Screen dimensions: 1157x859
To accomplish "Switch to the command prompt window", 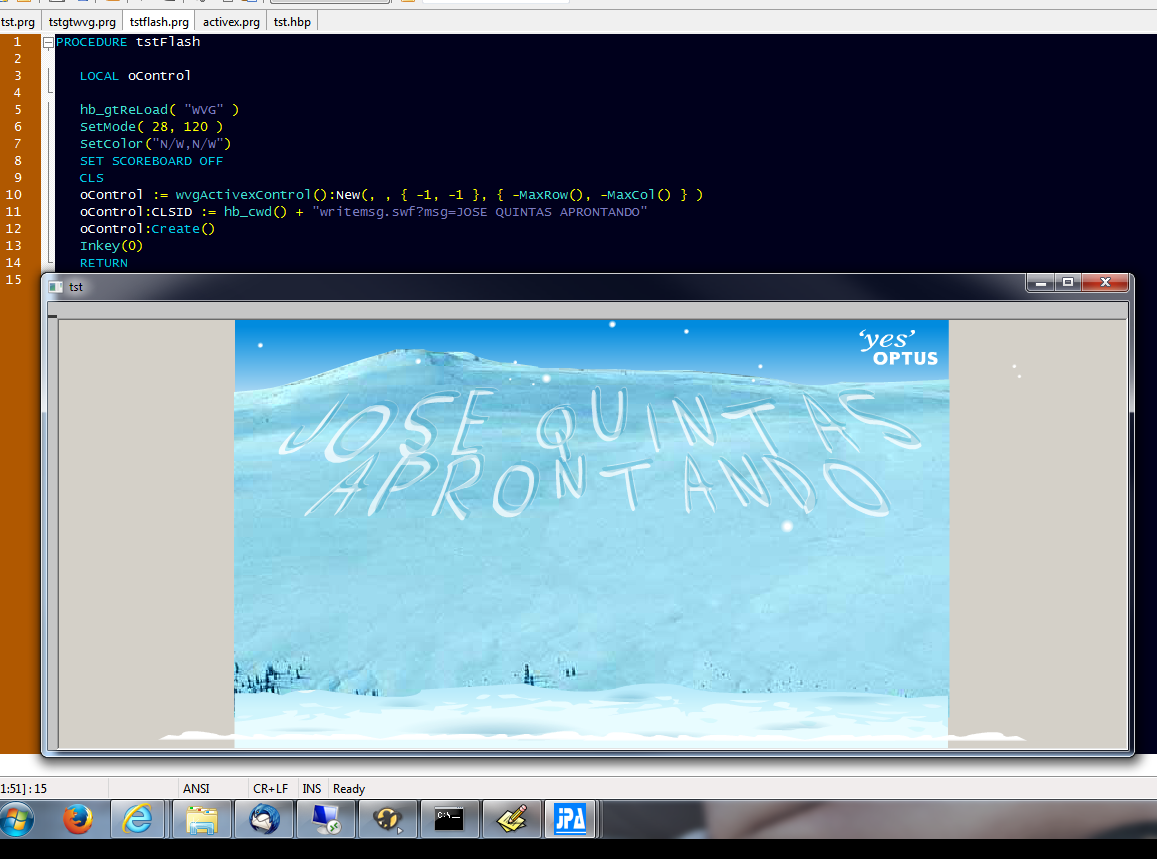I will 450,820.
